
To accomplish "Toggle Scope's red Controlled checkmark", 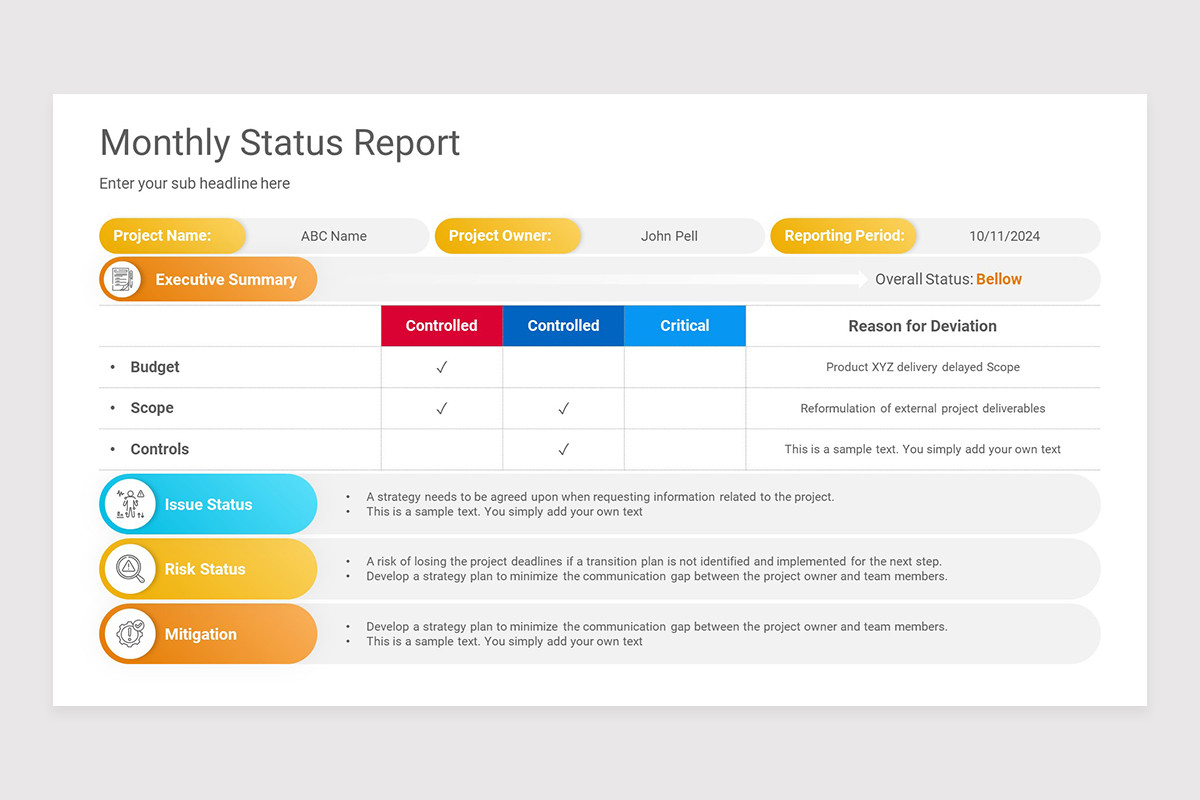I will click(x=441, y=408).
